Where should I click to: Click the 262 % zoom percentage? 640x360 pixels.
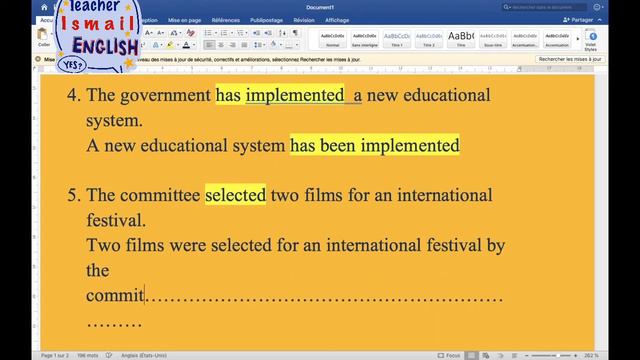[x=591, y=356]
